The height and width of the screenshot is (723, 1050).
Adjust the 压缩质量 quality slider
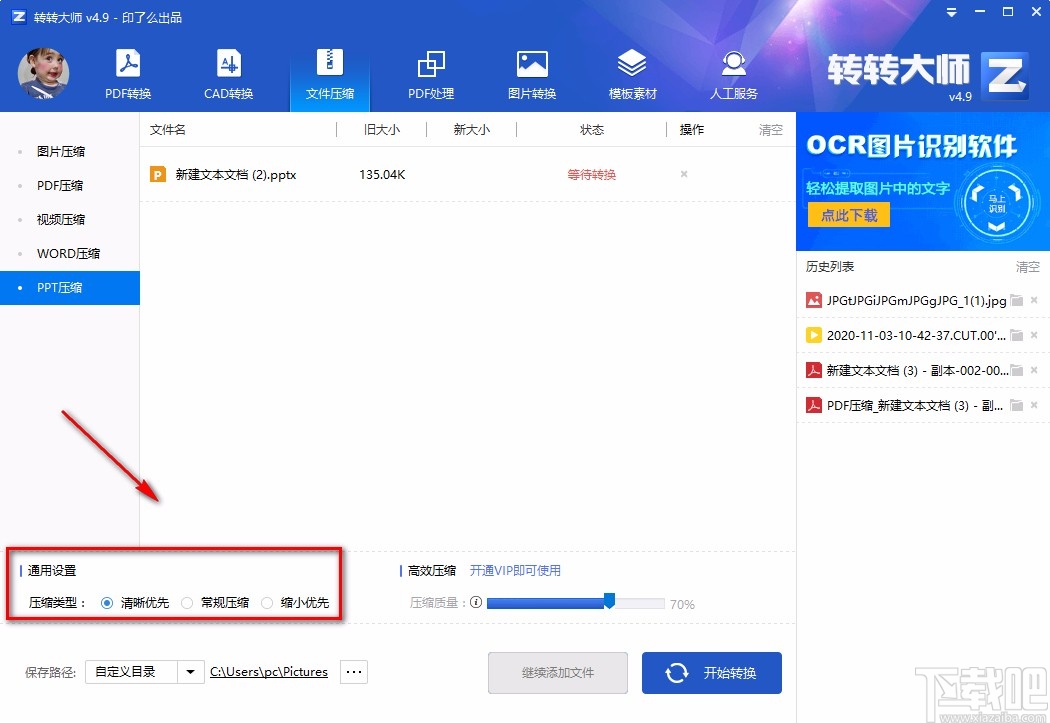[x=609, y=602]
